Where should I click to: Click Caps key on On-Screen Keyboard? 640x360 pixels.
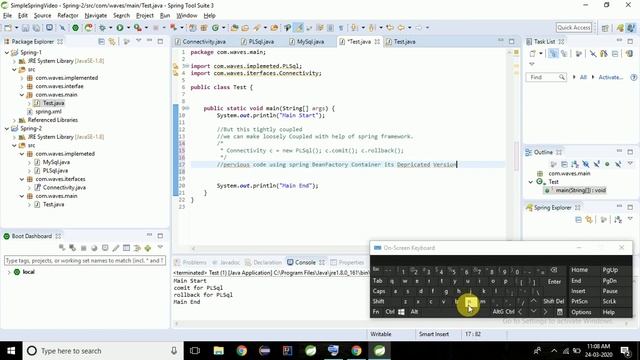tap(379, 291)
